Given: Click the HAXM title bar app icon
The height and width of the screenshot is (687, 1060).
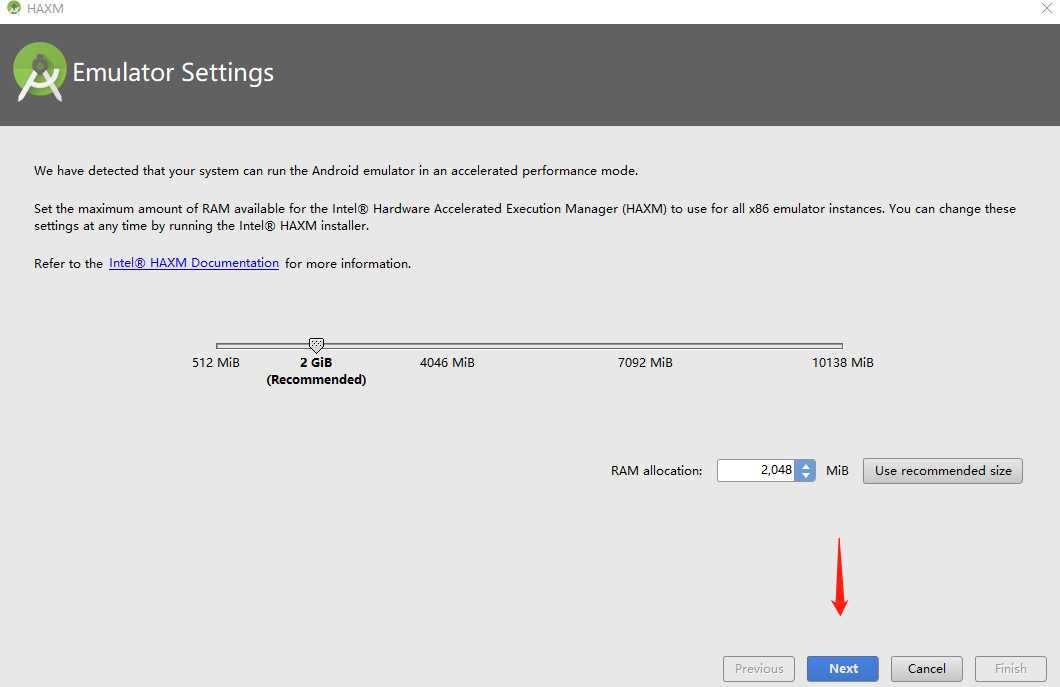Looking at the screenshot, I should (14, 8).
